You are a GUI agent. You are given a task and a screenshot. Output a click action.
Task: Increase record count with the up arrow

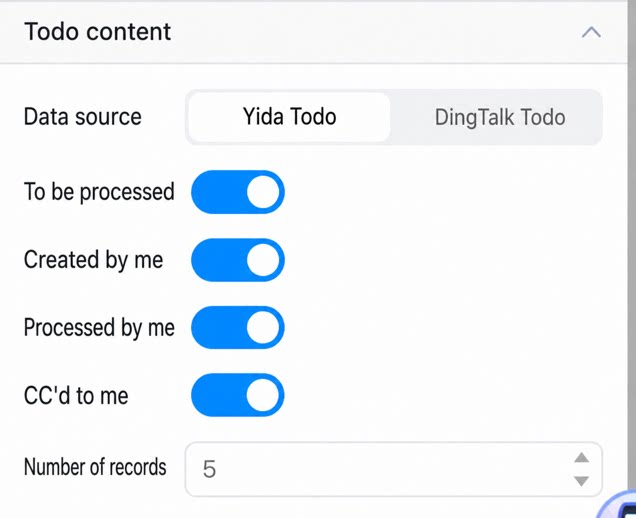click(x=582, y=458)
